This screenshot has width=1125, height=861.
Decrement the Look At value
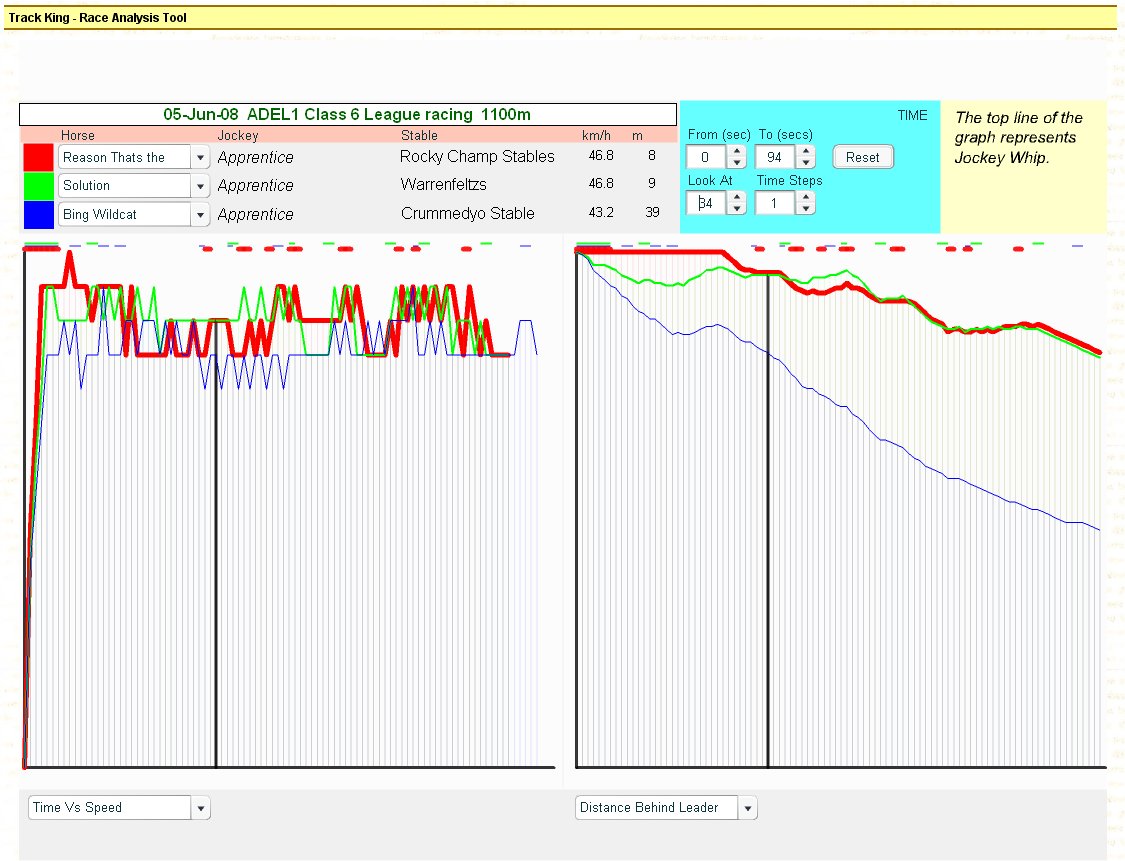pos(737,209)
